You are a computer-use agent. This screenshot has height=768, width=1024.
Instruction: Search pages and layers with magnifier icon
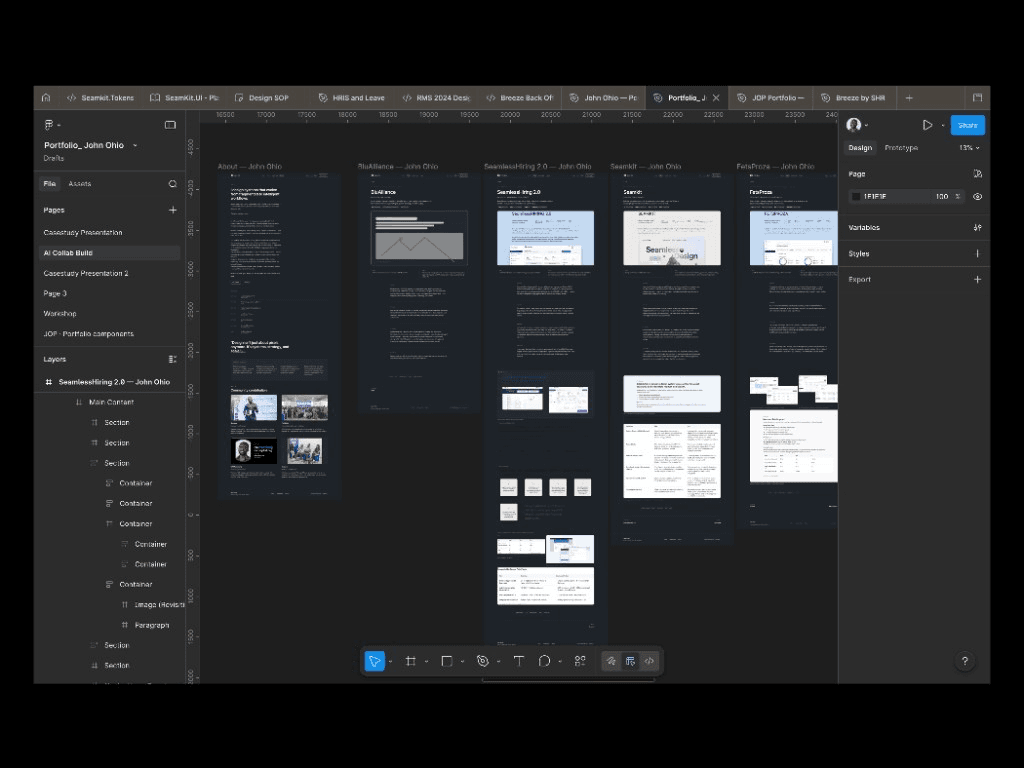pyautogui.click(x=172, y=184)
